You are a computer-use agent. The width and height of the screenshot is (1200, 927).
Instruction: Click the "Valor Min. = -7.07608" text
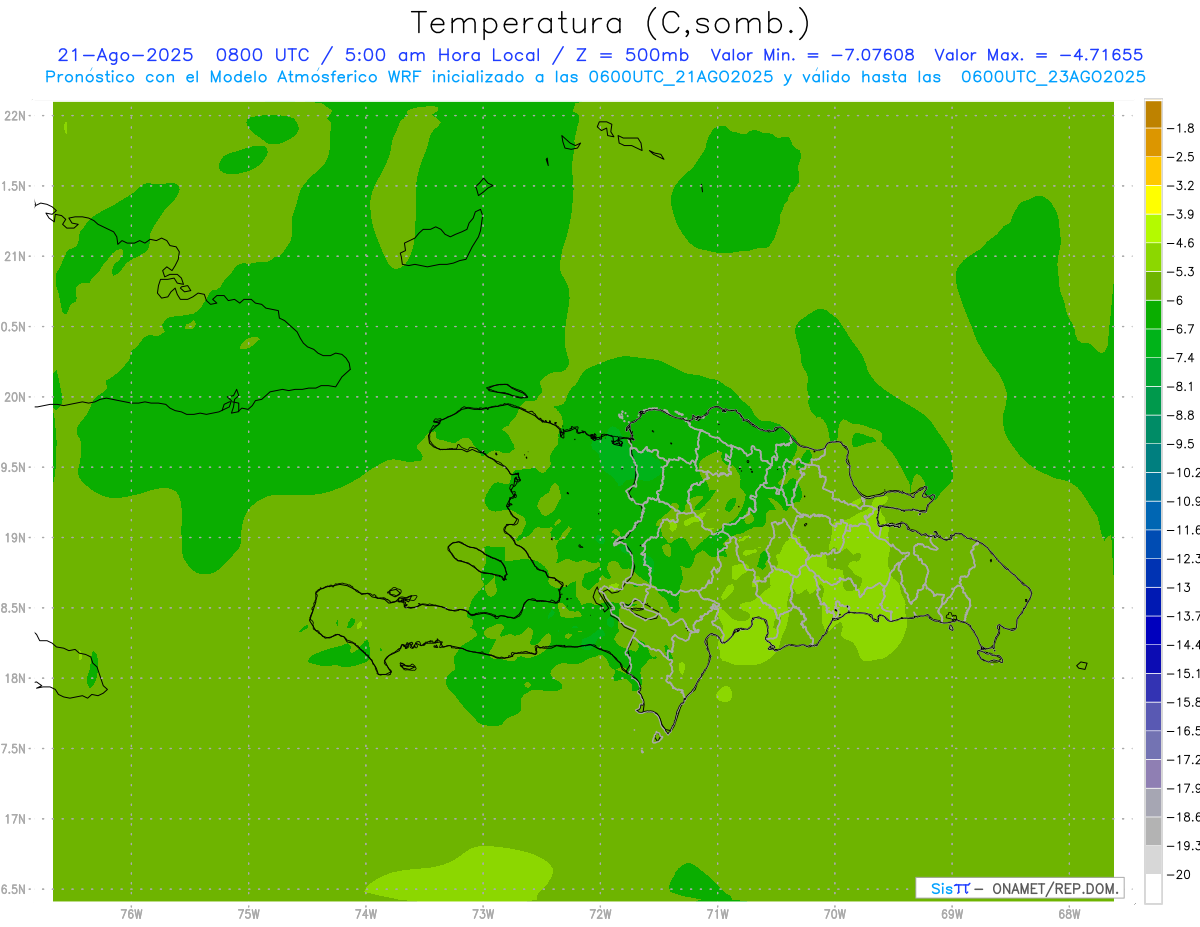tap(813, 55)
